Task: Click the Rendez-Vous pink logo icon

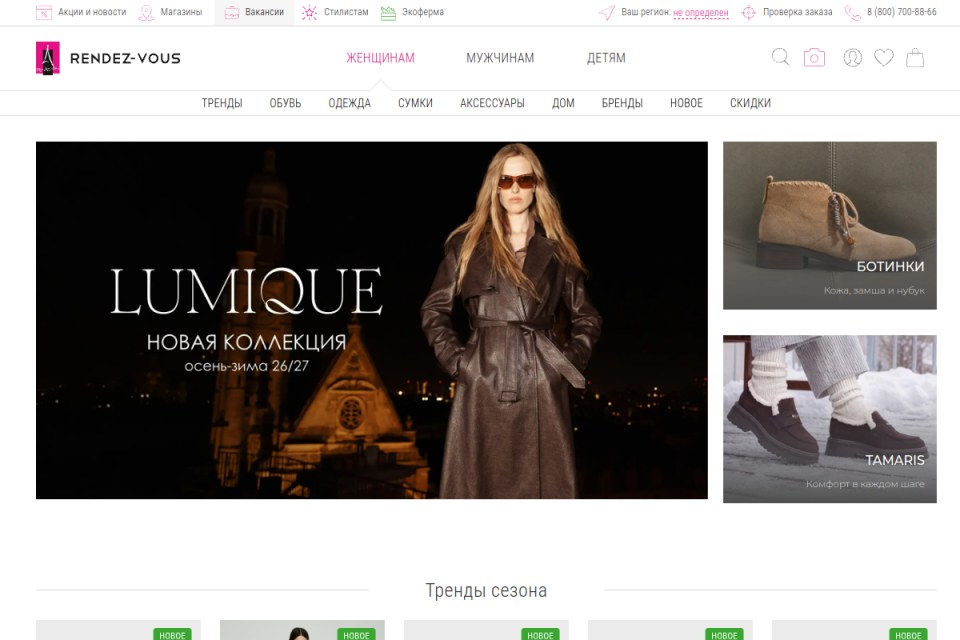Action: point(48,58)
